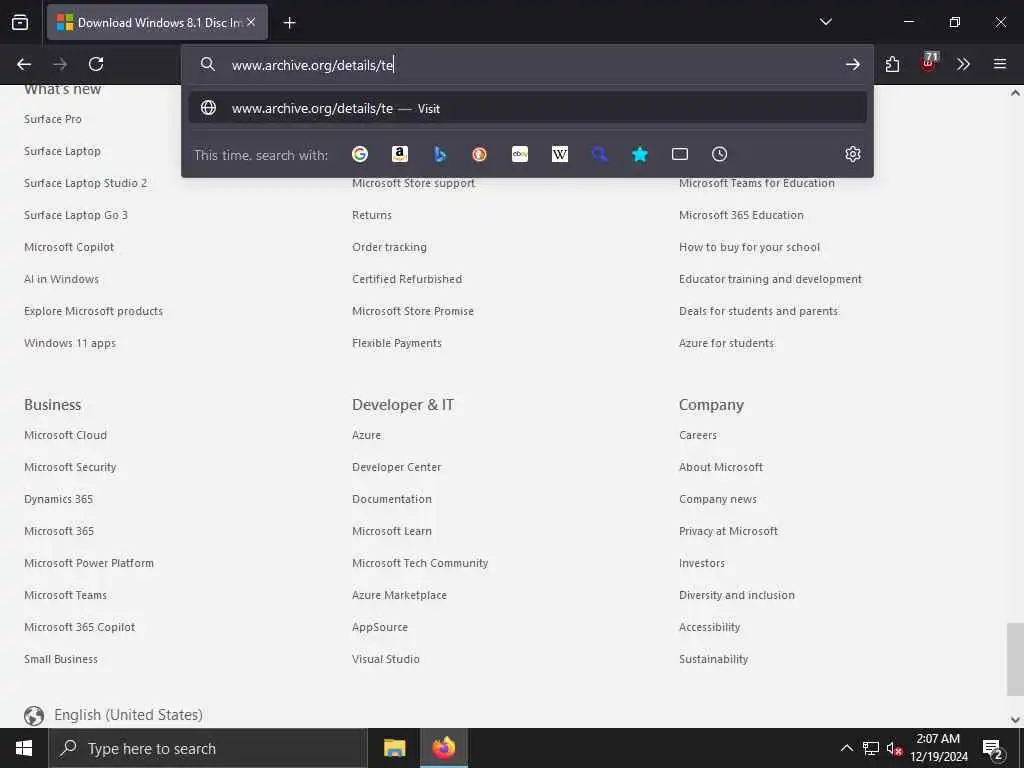Open Microsoft Copilot link

tap(69, 247)
